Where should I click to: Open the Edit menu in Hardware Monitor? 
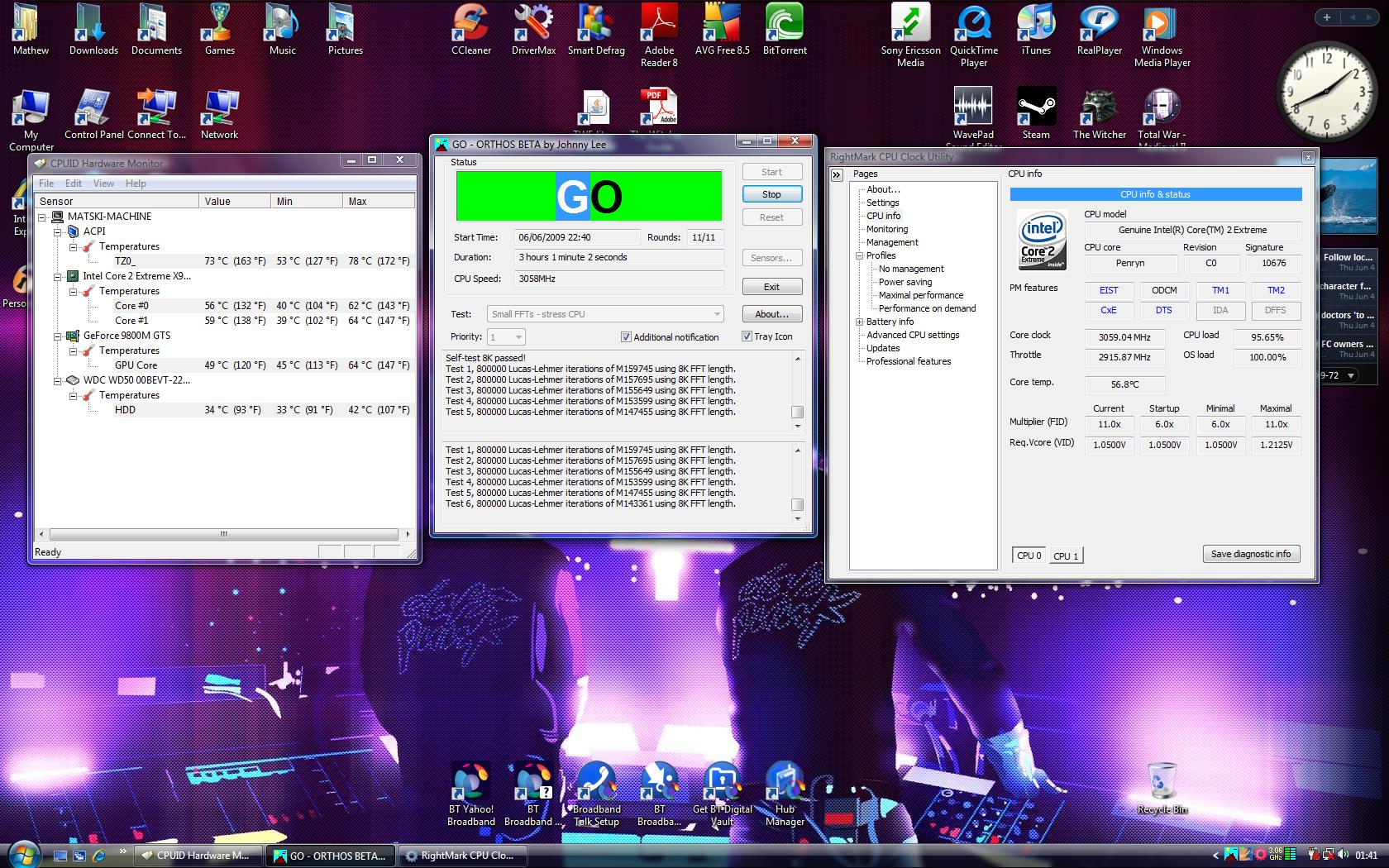74,184
